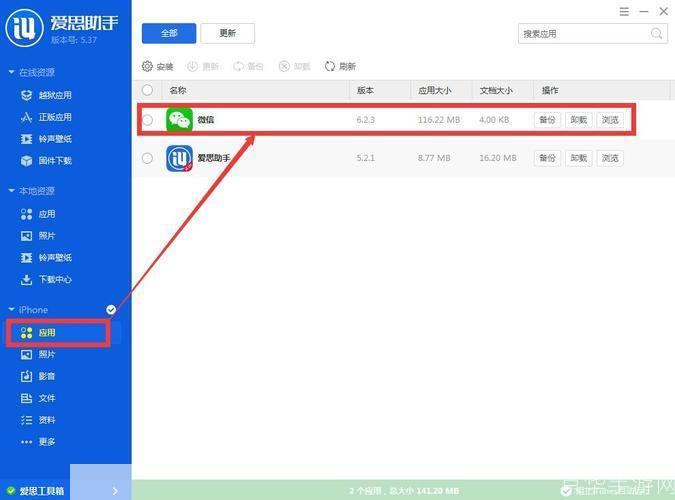Switch to the 全部 tab

pos(169,33)
